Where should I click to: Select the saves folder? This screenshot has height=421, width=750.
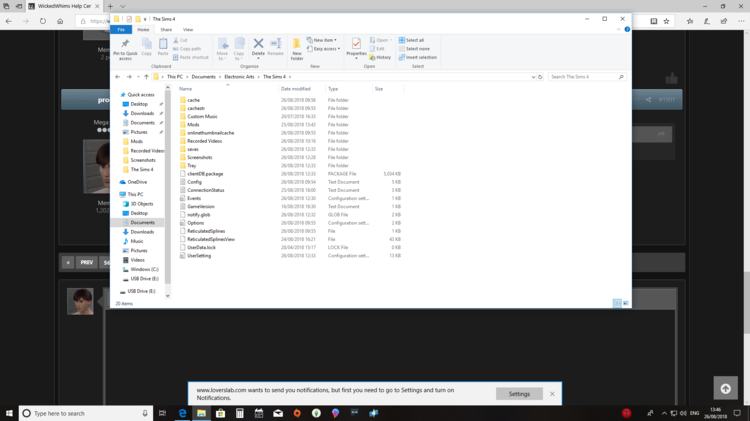point(193,149)
